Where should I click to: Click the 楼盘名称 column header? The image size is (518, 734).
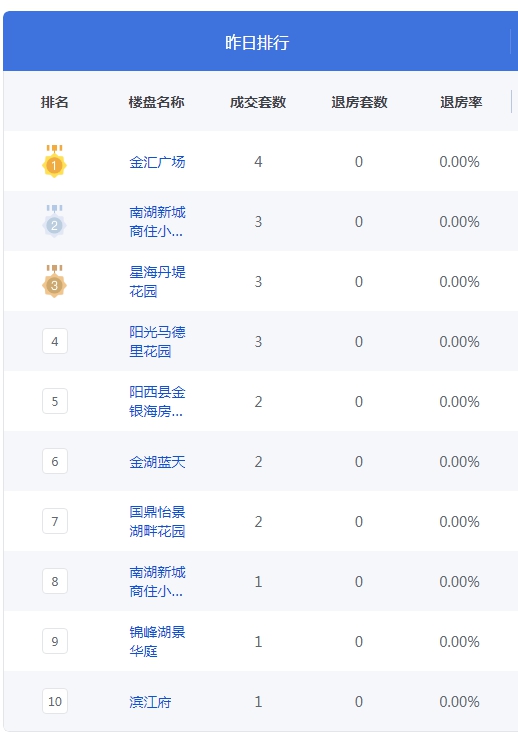(156, 102)
